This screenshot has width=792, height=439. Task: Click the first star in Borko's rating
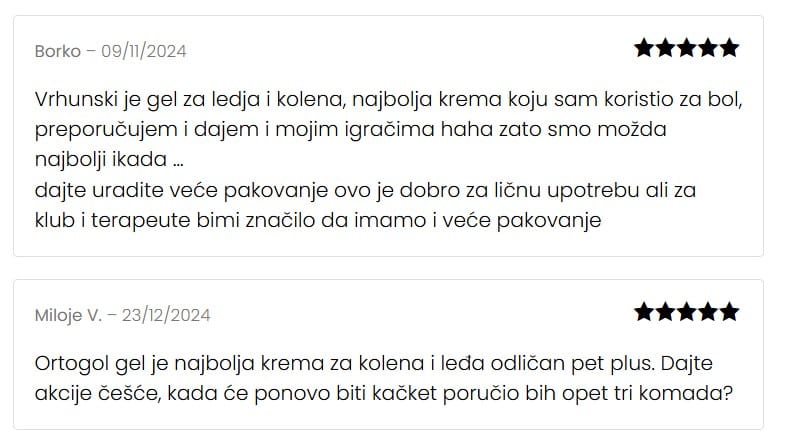[x=644, y=48]
